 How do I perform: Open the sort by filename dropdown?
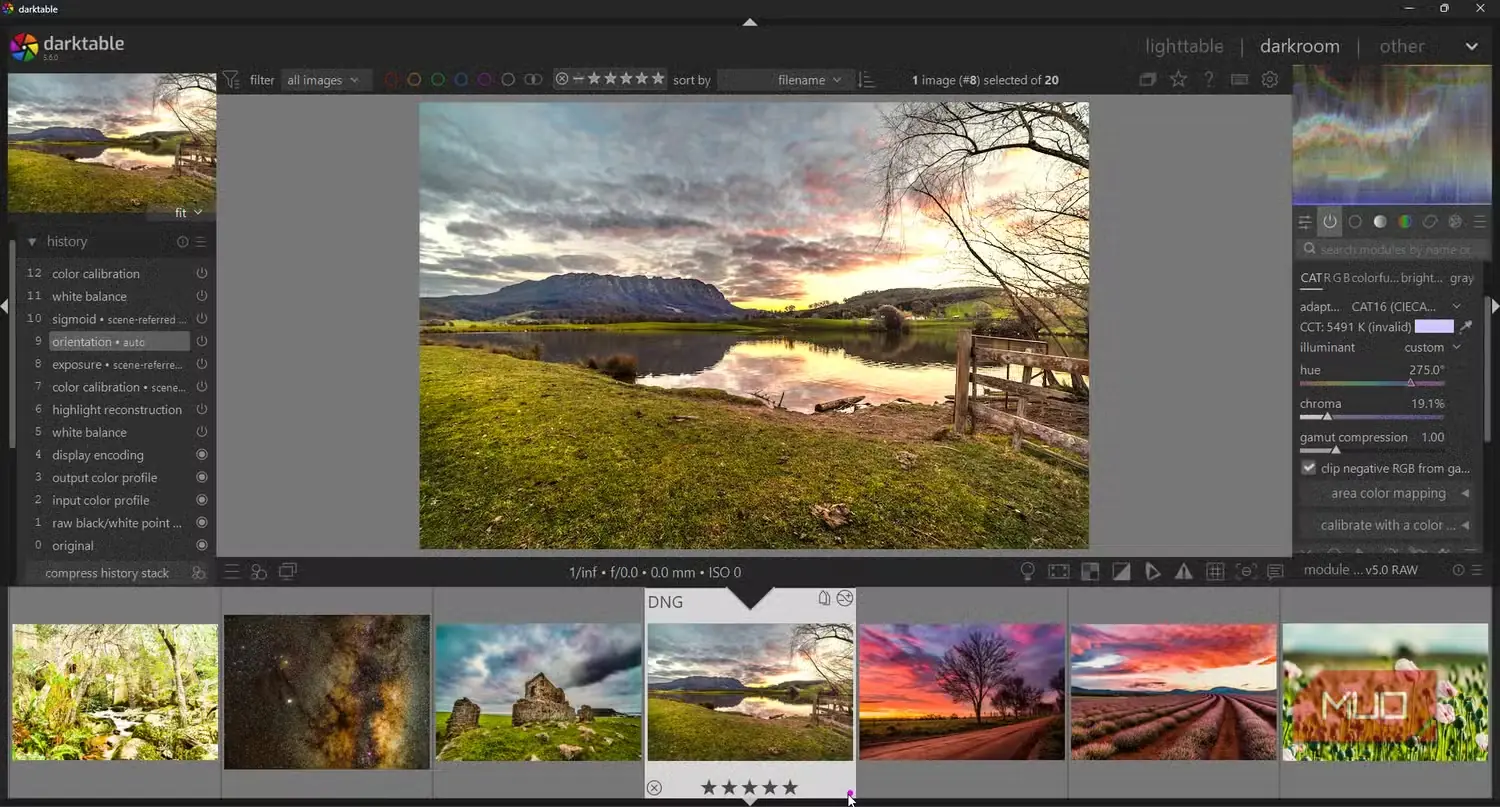tap(786, 80)
